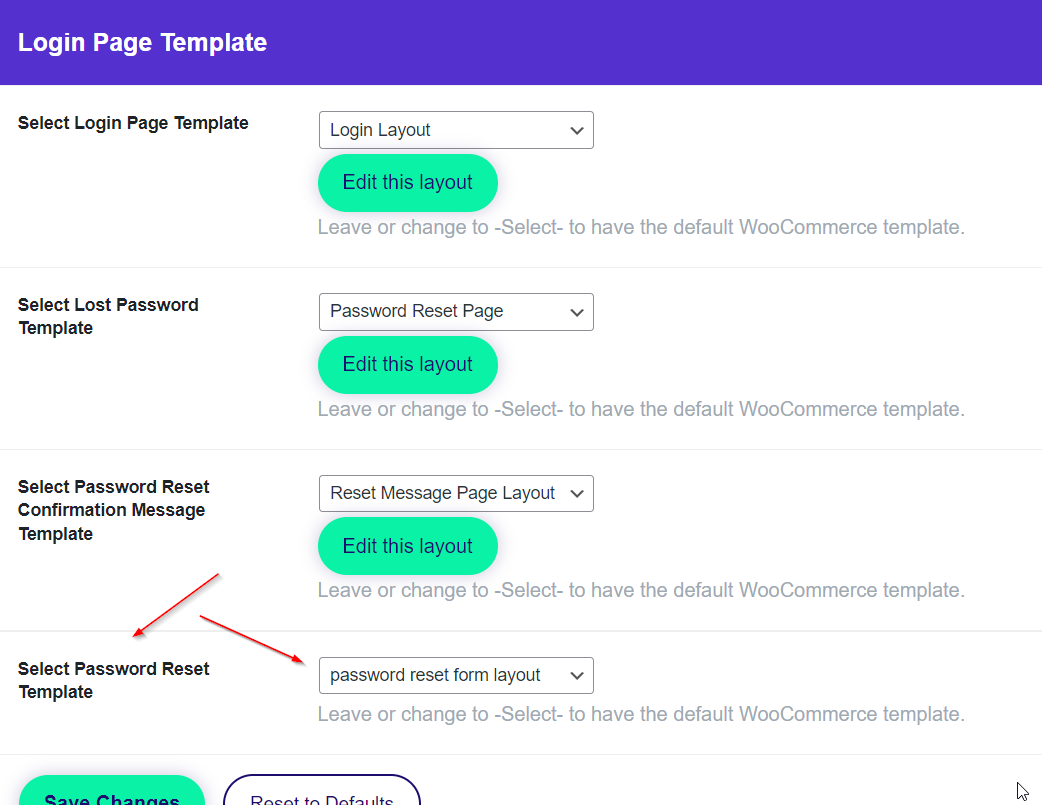
Task: Open the Password Reset Page dropdown
Action: click(x=455, y=312)
